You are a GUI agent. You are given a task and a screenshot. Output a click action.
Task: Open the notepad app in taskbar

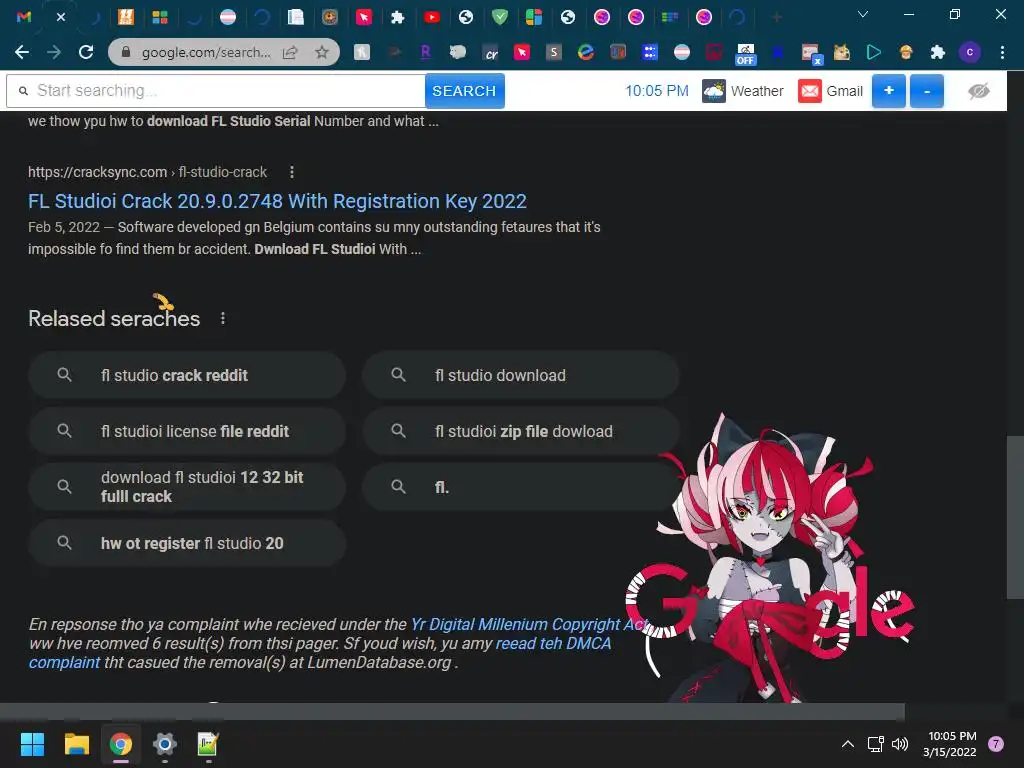(x=208, y=744)
